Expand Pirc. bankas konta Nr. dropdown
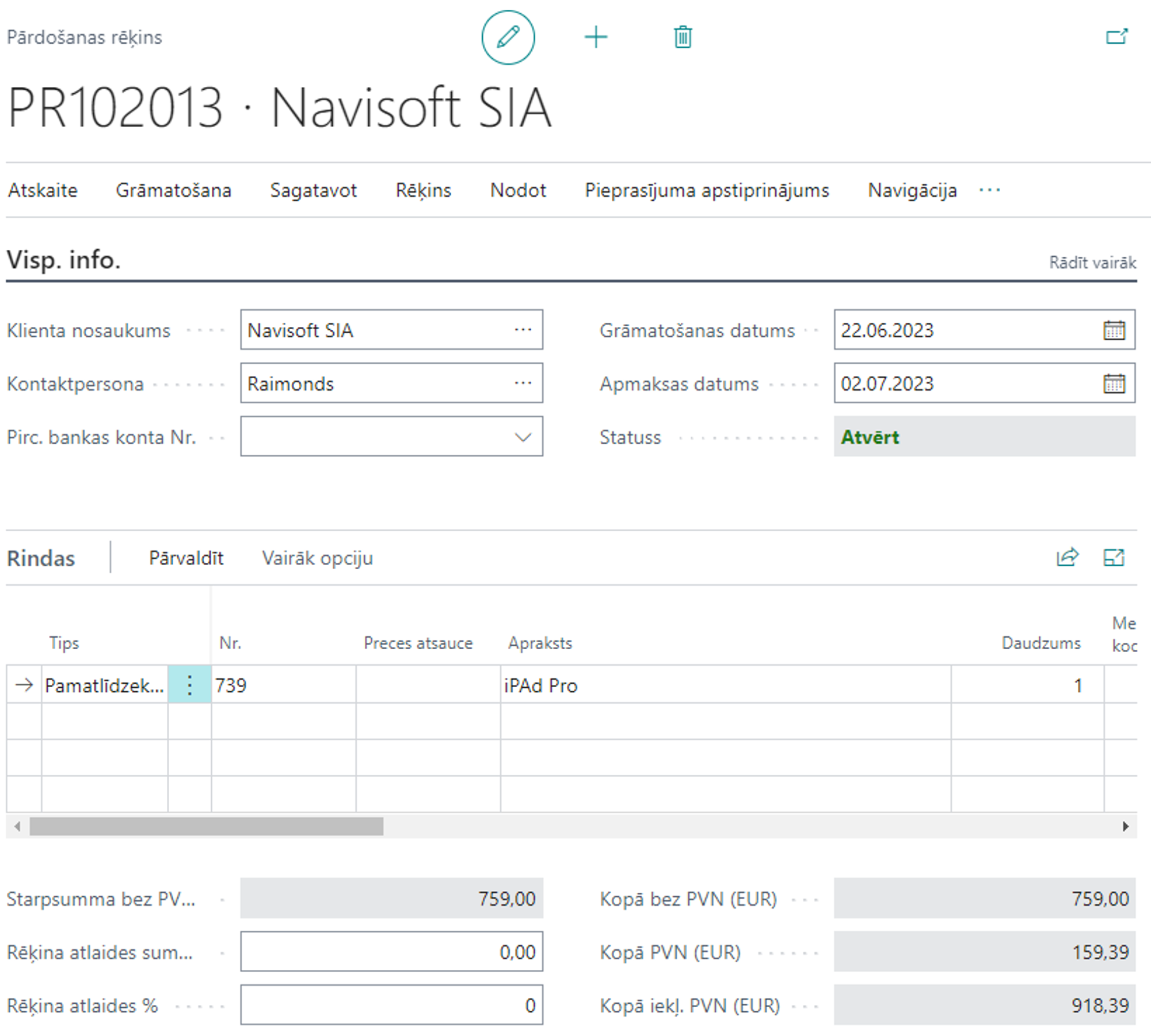This screenshot has width=1151, height=1036. (523, 437)
